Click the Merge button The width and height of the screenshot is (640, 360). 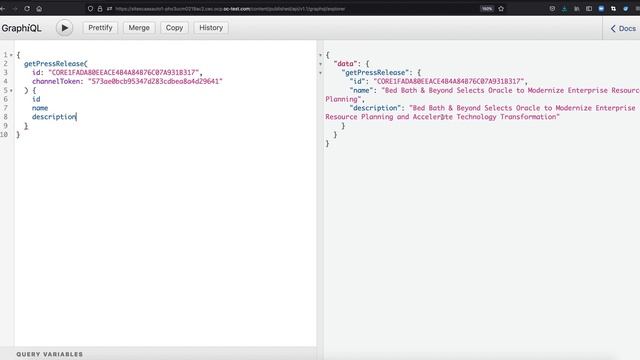coord(139,28)
